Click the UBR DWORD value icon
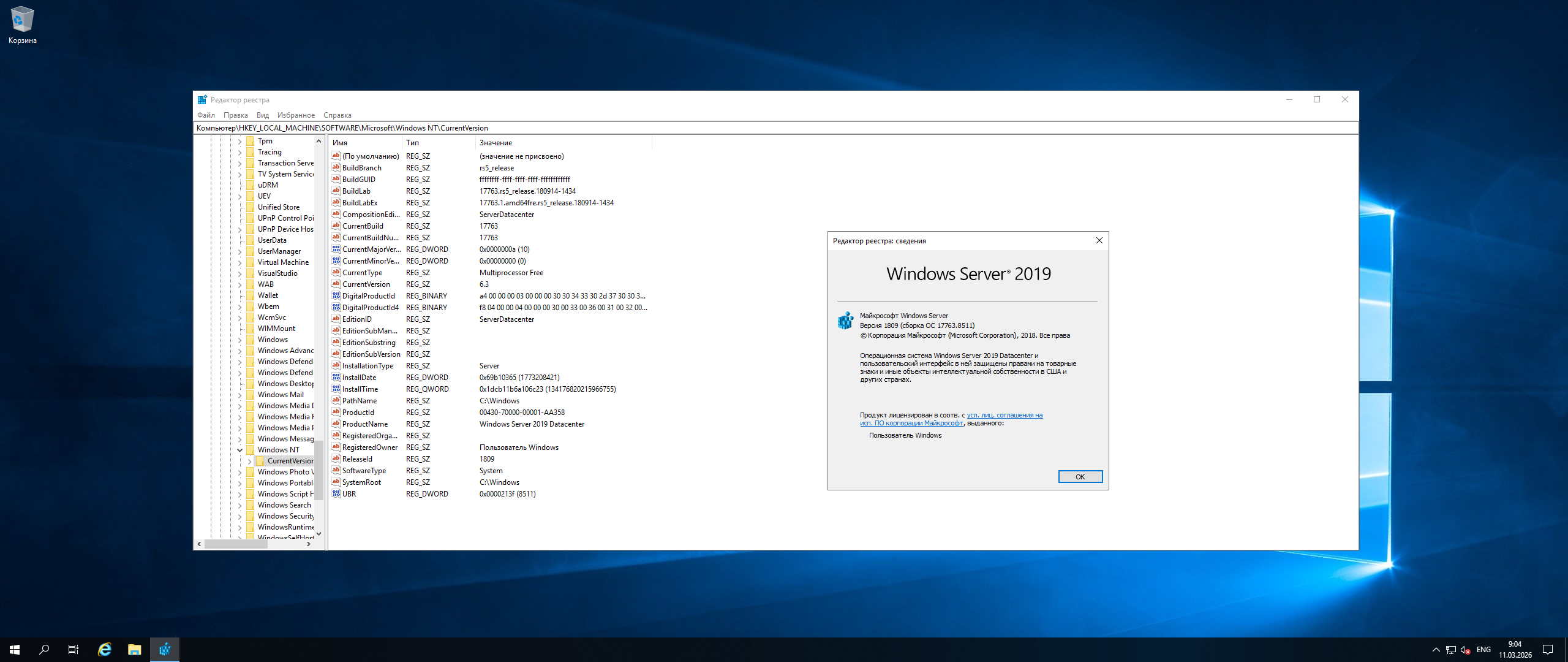The height and width of the screenshot is (662, 1568). coord(336,494)
